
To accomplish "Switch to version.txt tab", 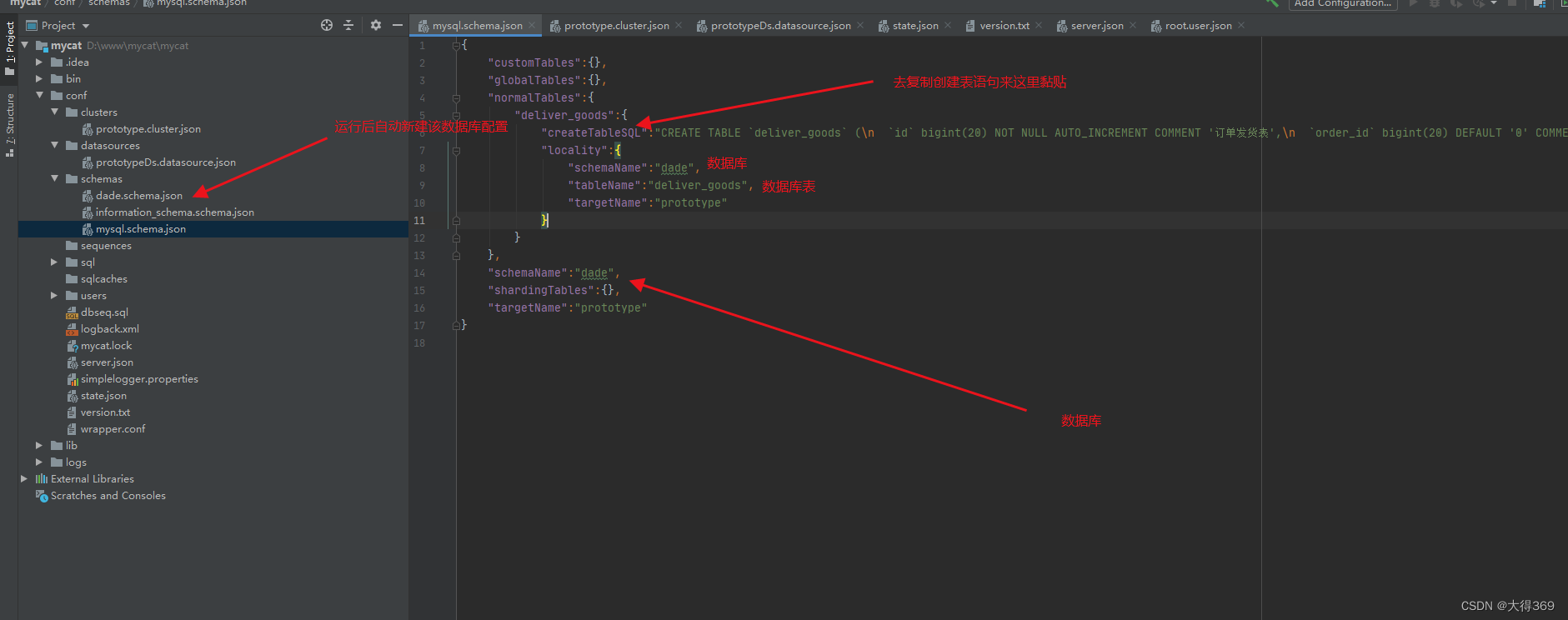I will click(1004, 26).
